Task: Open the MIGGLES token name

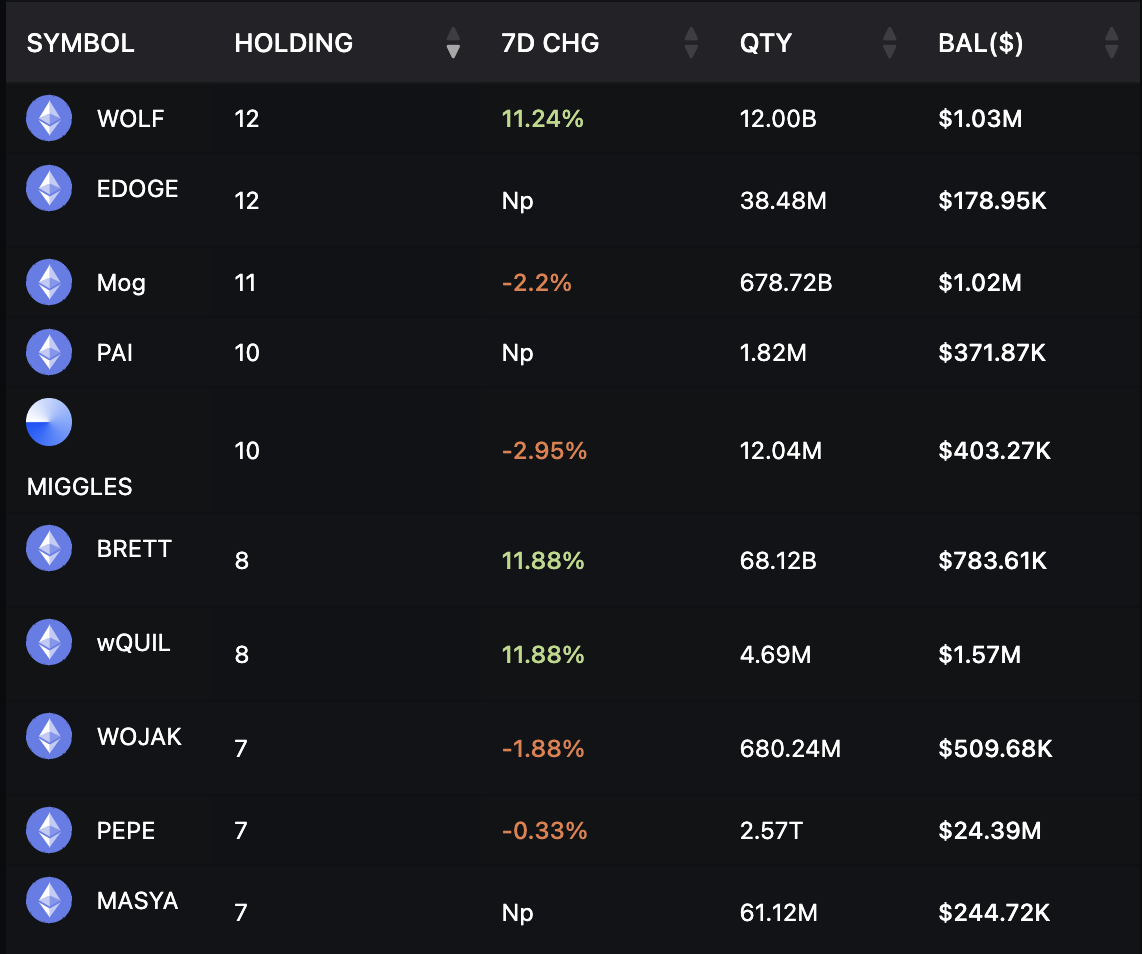Action: click(79, 486)
